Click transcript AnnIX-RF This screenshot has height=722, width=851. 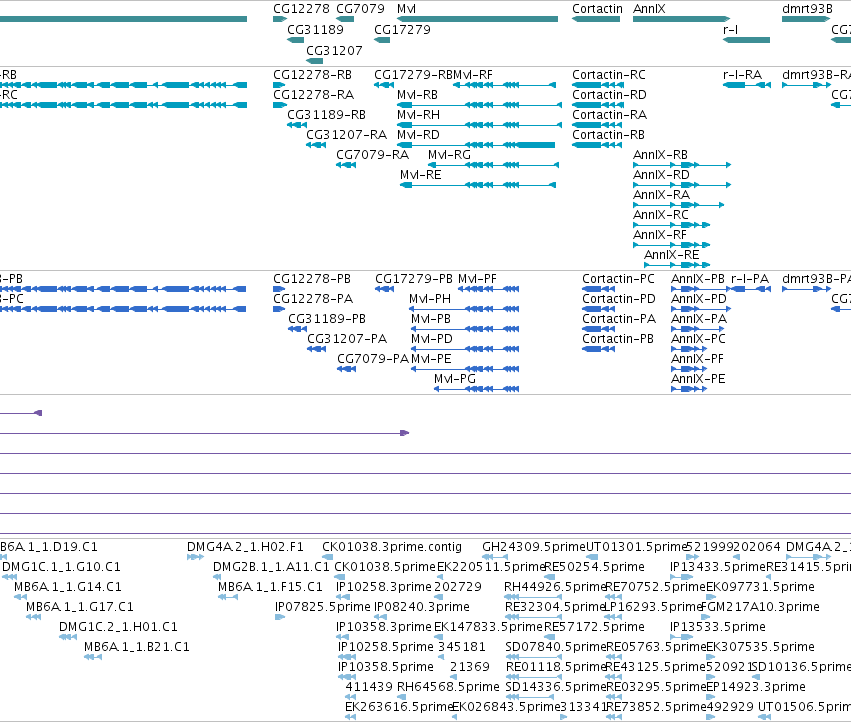660,235
